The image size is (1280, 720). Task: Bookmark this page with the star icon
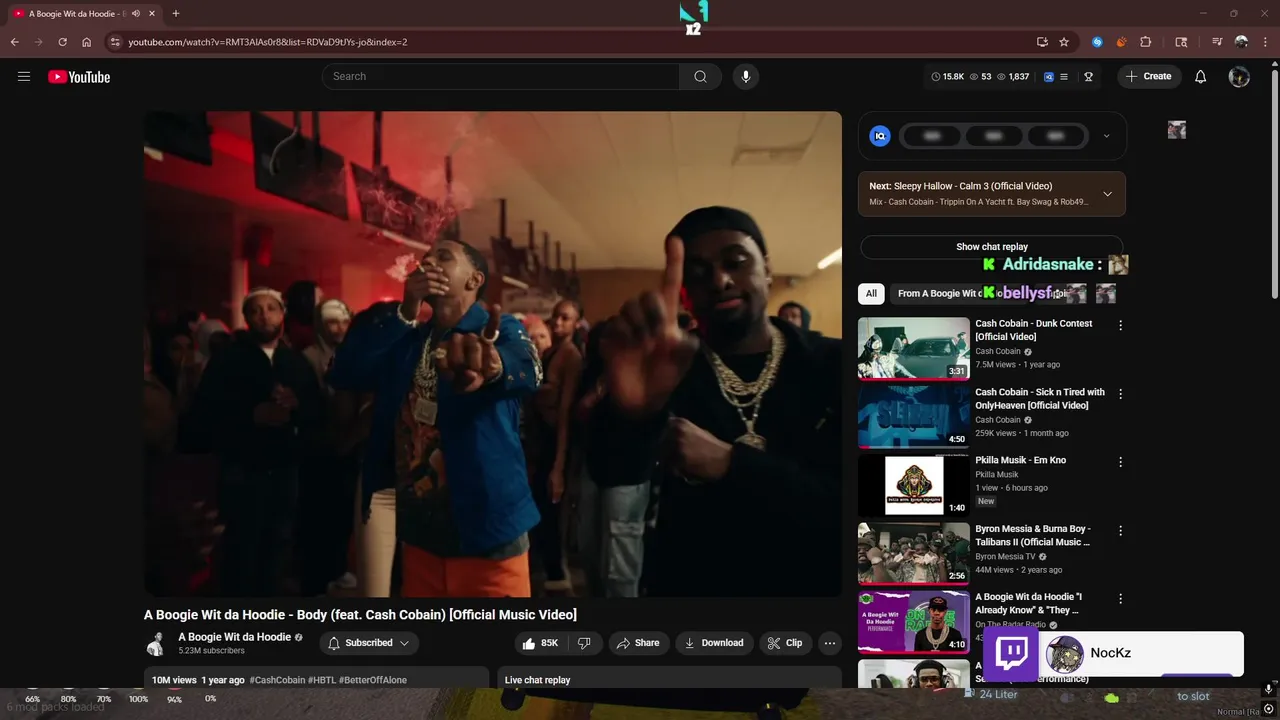tap(1064, 42)
